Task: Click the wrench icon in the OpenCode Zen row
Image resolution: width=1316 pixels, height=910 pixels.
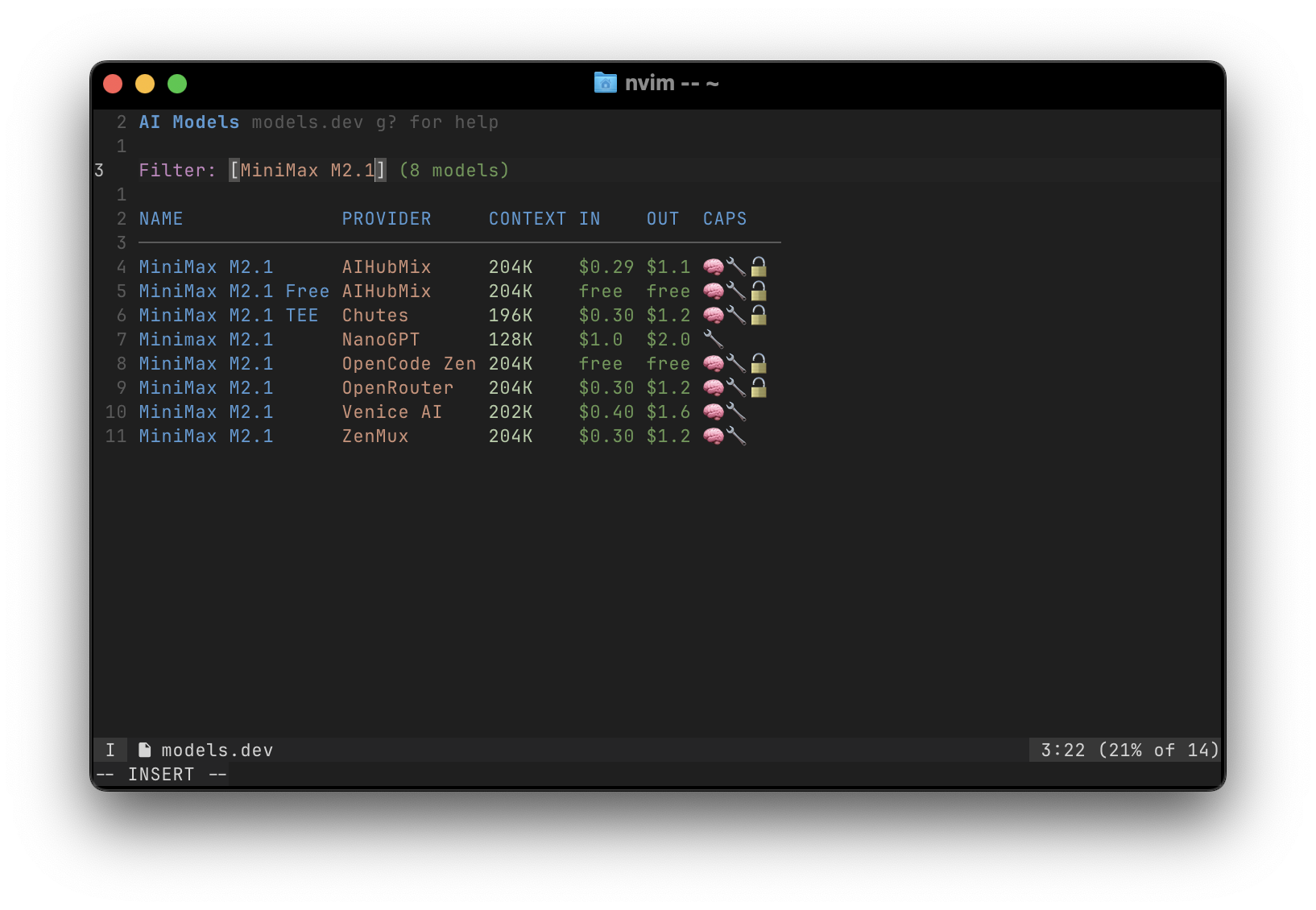Action: tap(736, 363)
